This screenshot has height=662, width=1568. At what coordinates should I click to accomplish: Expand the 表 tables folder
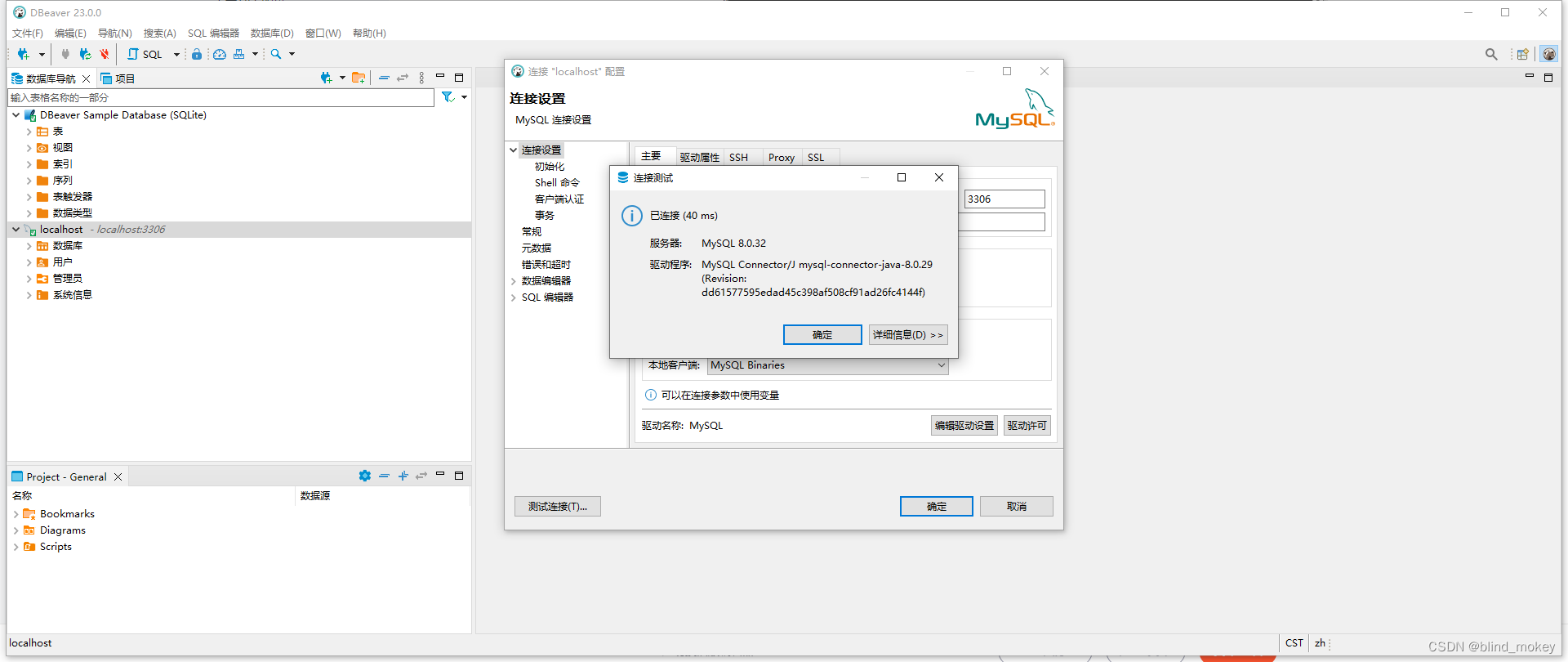click(29, 132)
